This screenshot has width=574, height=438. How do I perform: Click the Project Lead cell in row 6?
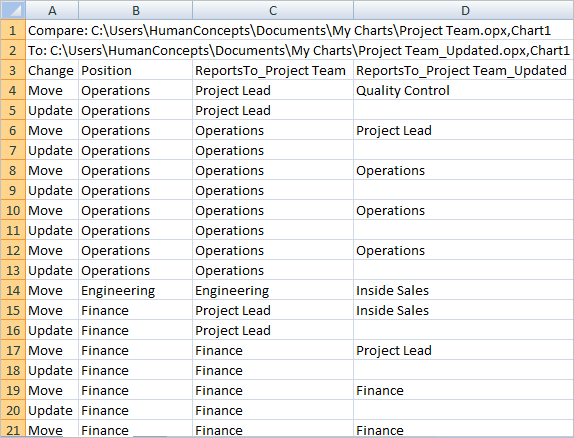click(464, 130)
